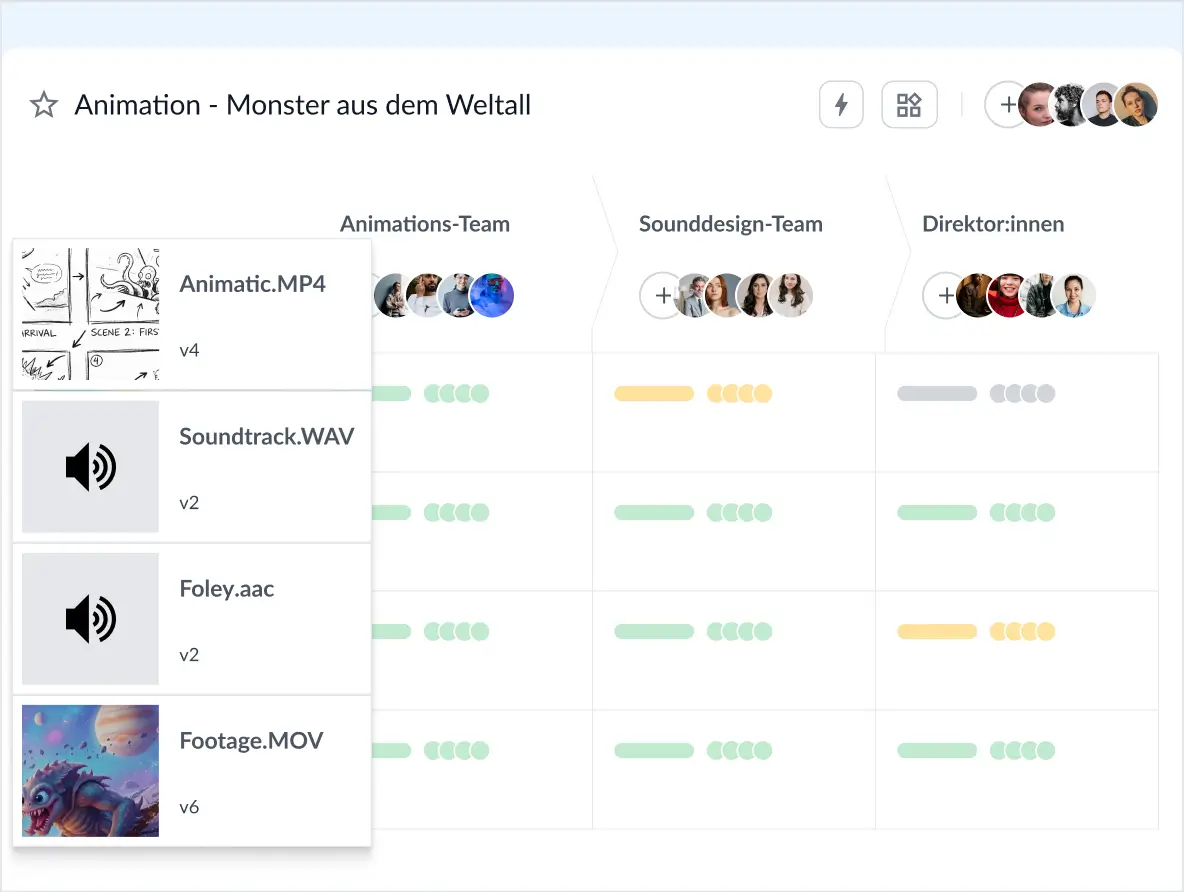This screenshot has height=892, width=1184.
Task: Click green status bar for Soundtrack.WAV Sounddesign-Team
Action: 654,513
